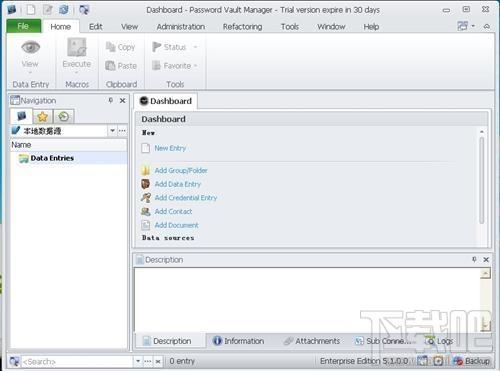Close the Description panel
Image resolution: width=500 pixels, height=371 pixels.
tap(486, 259)
